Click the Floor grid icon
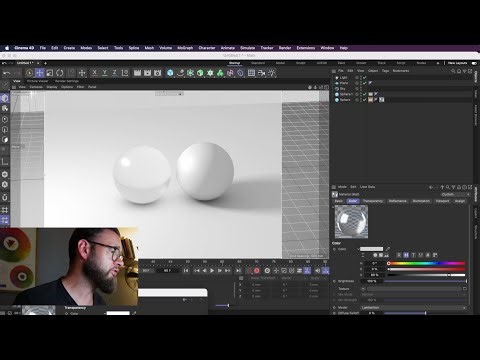This screenshot has height=360, width=480. (252, 73)
